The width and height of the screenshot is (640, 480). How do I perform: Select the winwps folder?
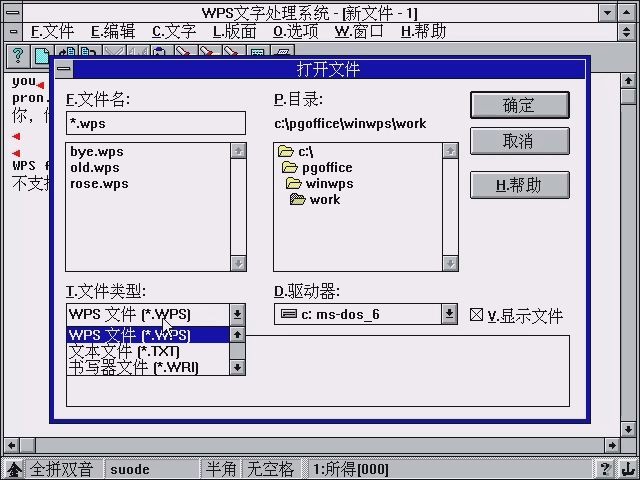[x=320, y=183]
